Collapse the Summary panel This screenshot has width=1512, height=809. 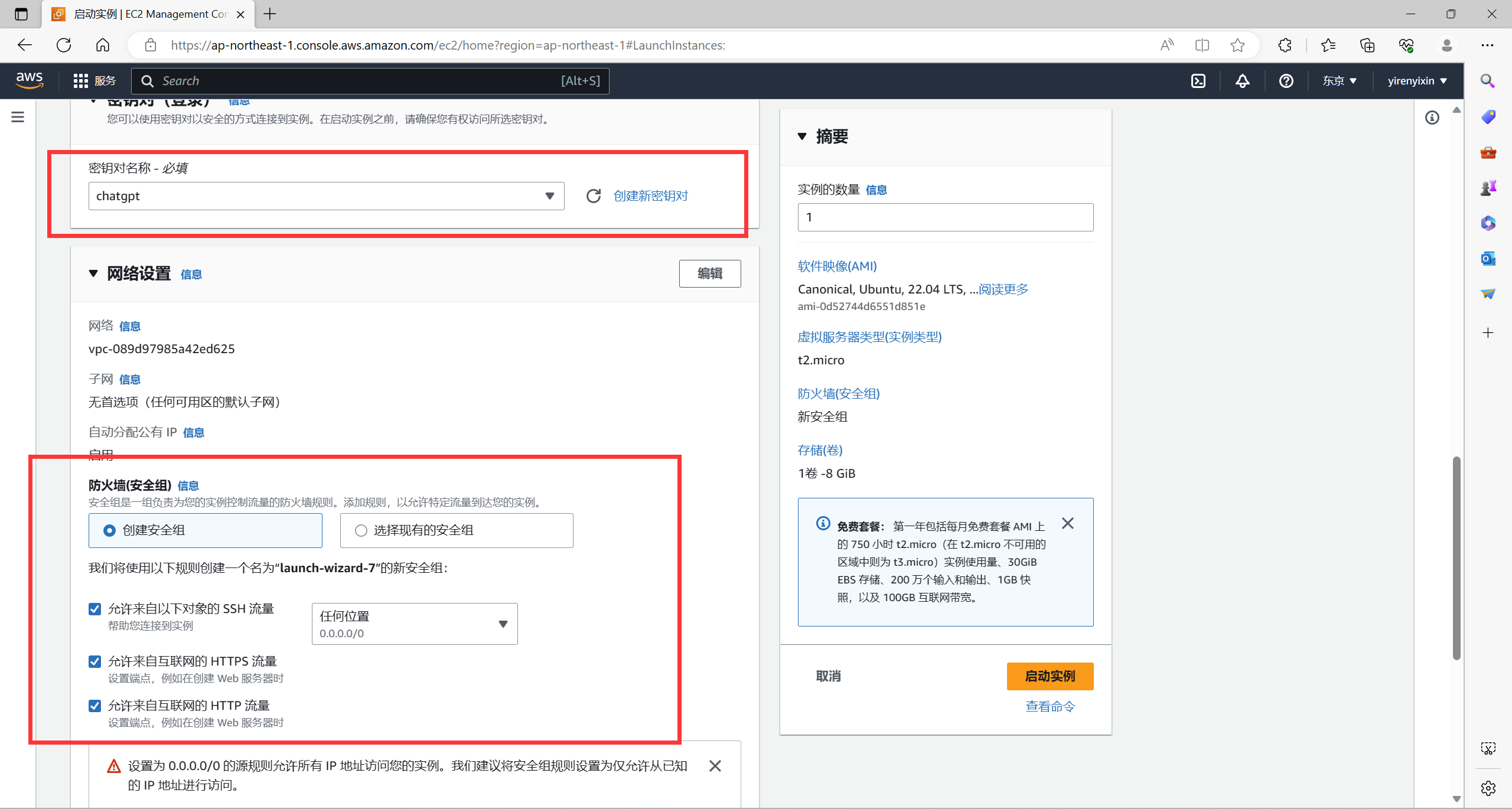tap(802, 136)
